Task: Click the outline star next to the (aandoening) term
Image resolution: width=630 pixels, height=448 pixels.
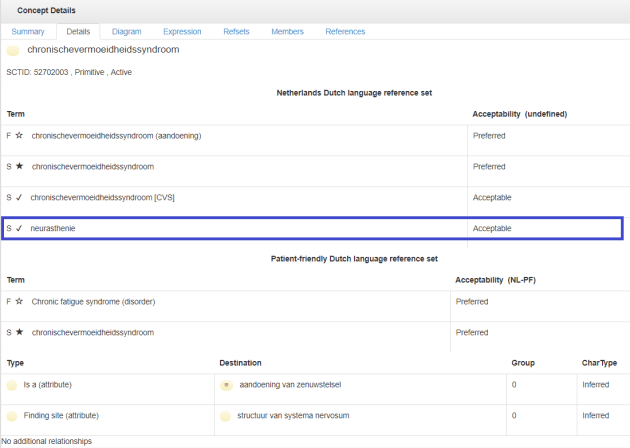Action: [x=19, y=136]
